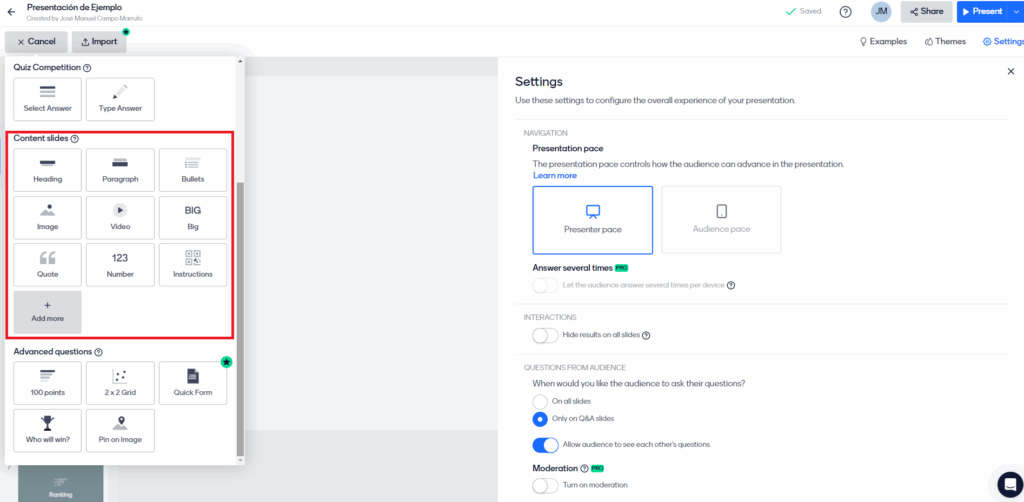Open the Themes tab
The image size is (1024, 502).
pyautogui.click(x=945, y=42)
